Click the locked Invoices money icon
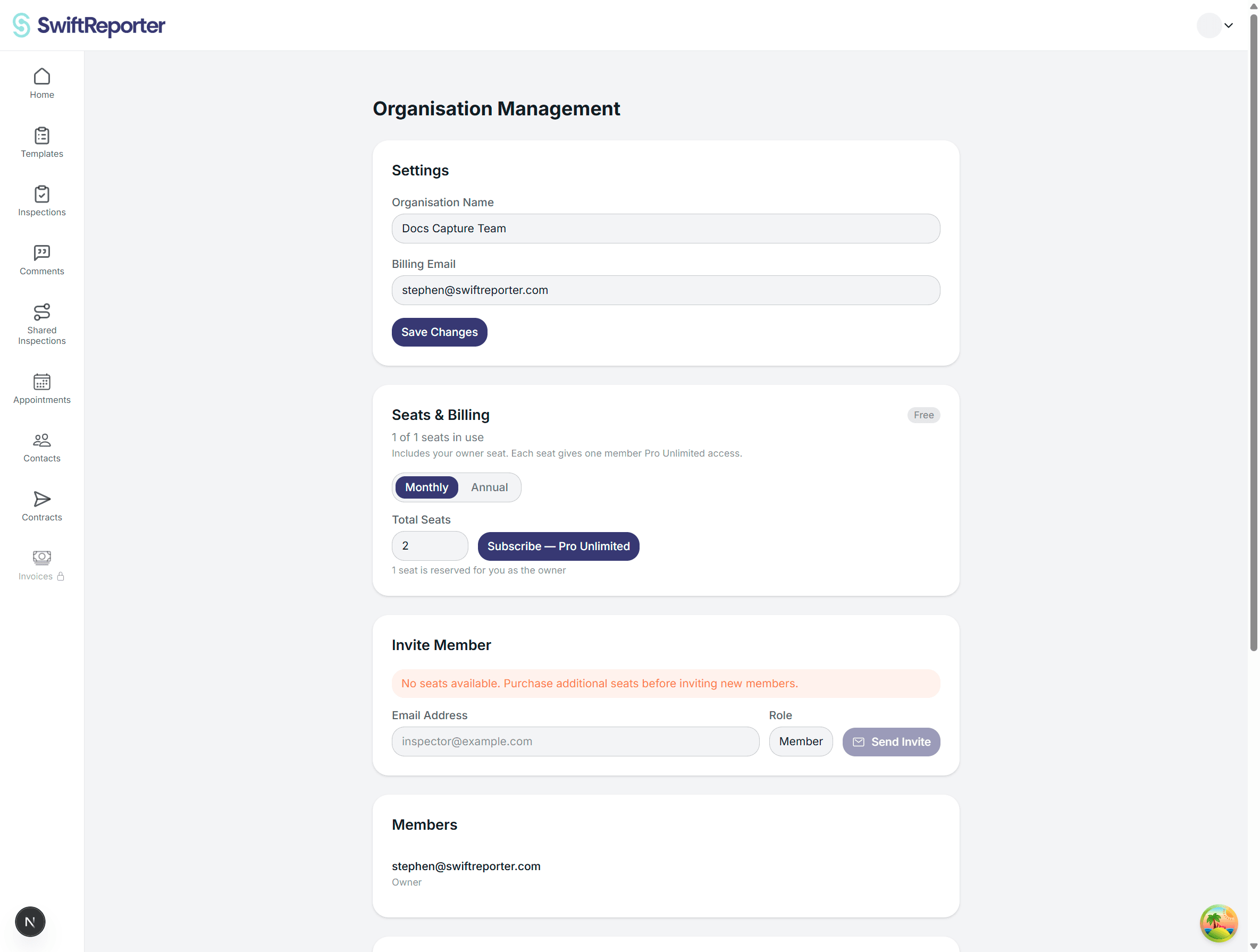The image size is (1260, 952). click(x=41, y=558)
